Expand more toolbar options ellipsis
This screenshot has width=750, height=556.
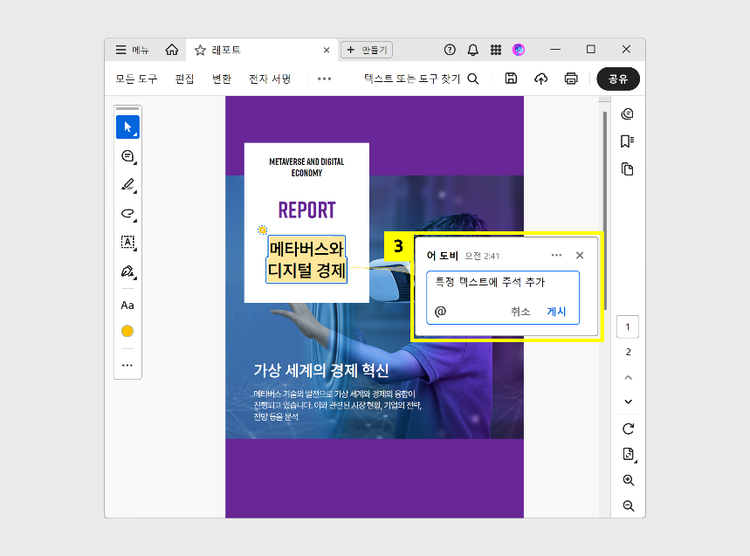coord(324,79)
